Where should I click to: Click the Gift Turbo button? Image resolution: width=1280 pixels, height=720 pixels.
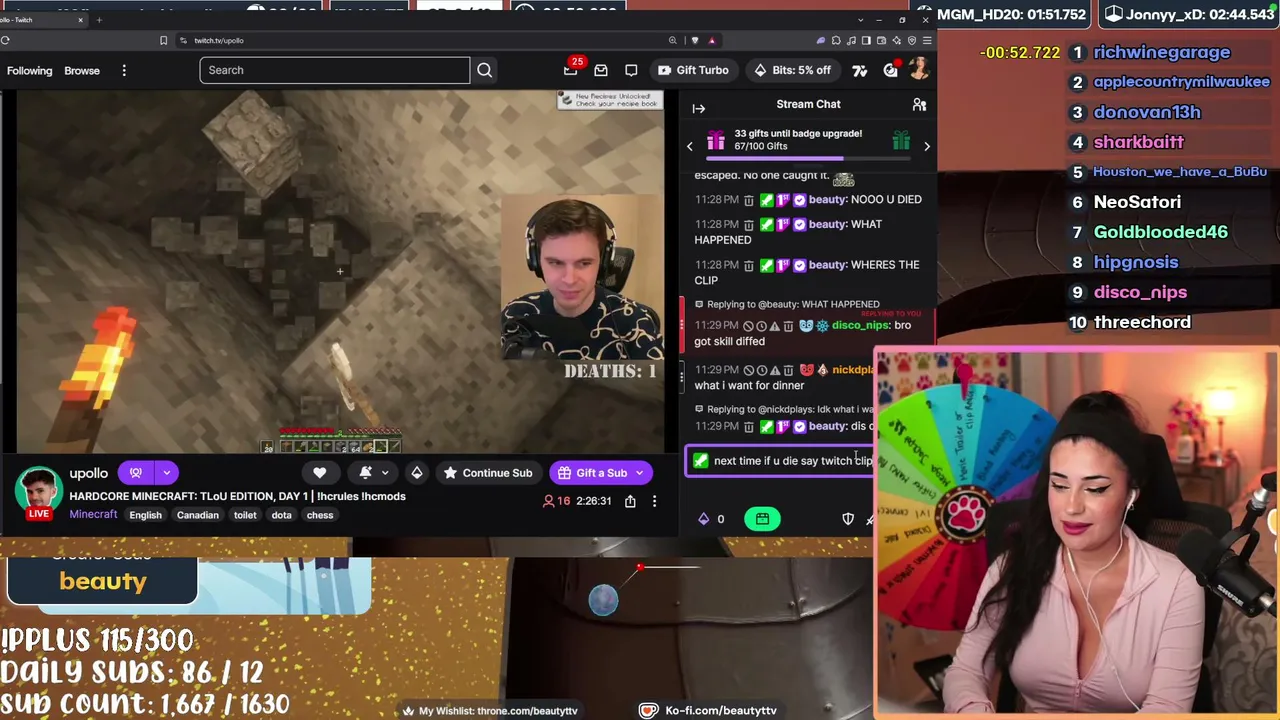pos(693,70)
